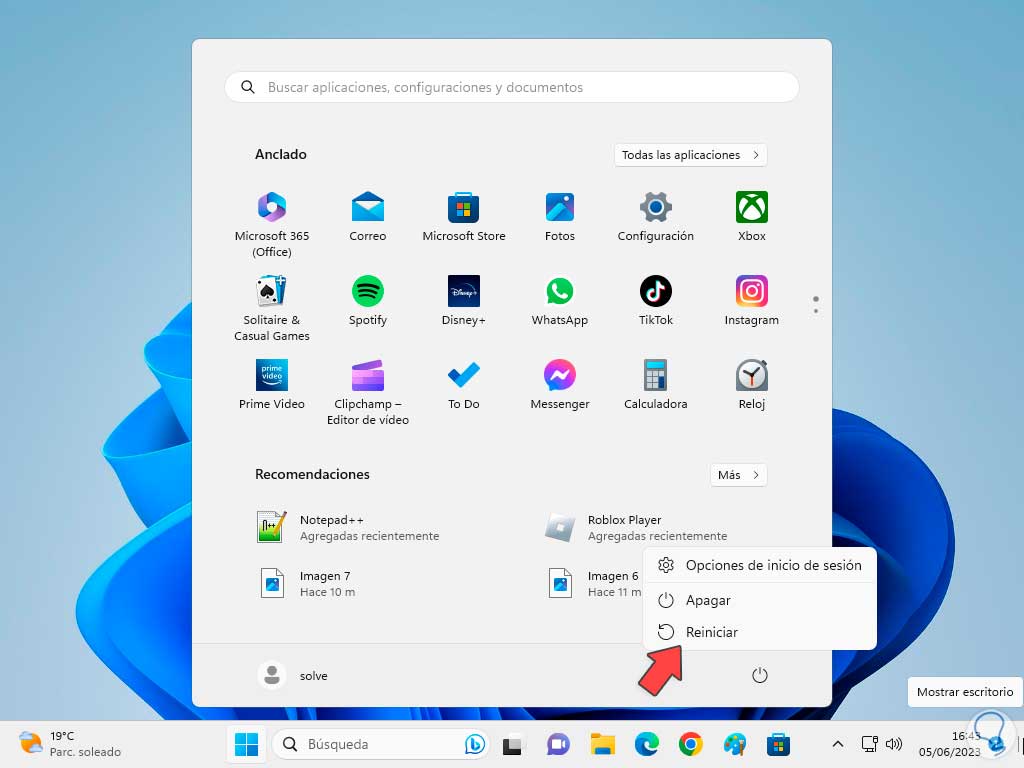Select Opciones de inicio de sesión

760,566
